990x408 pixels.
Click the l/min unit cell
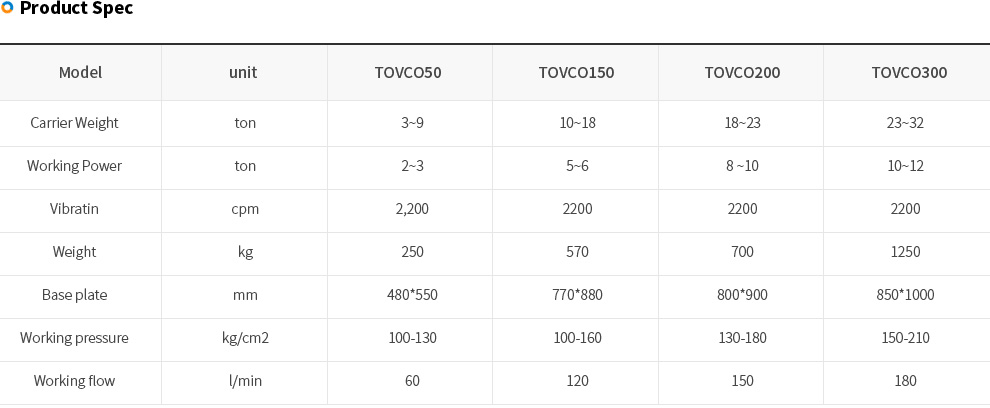coord(245,380)
